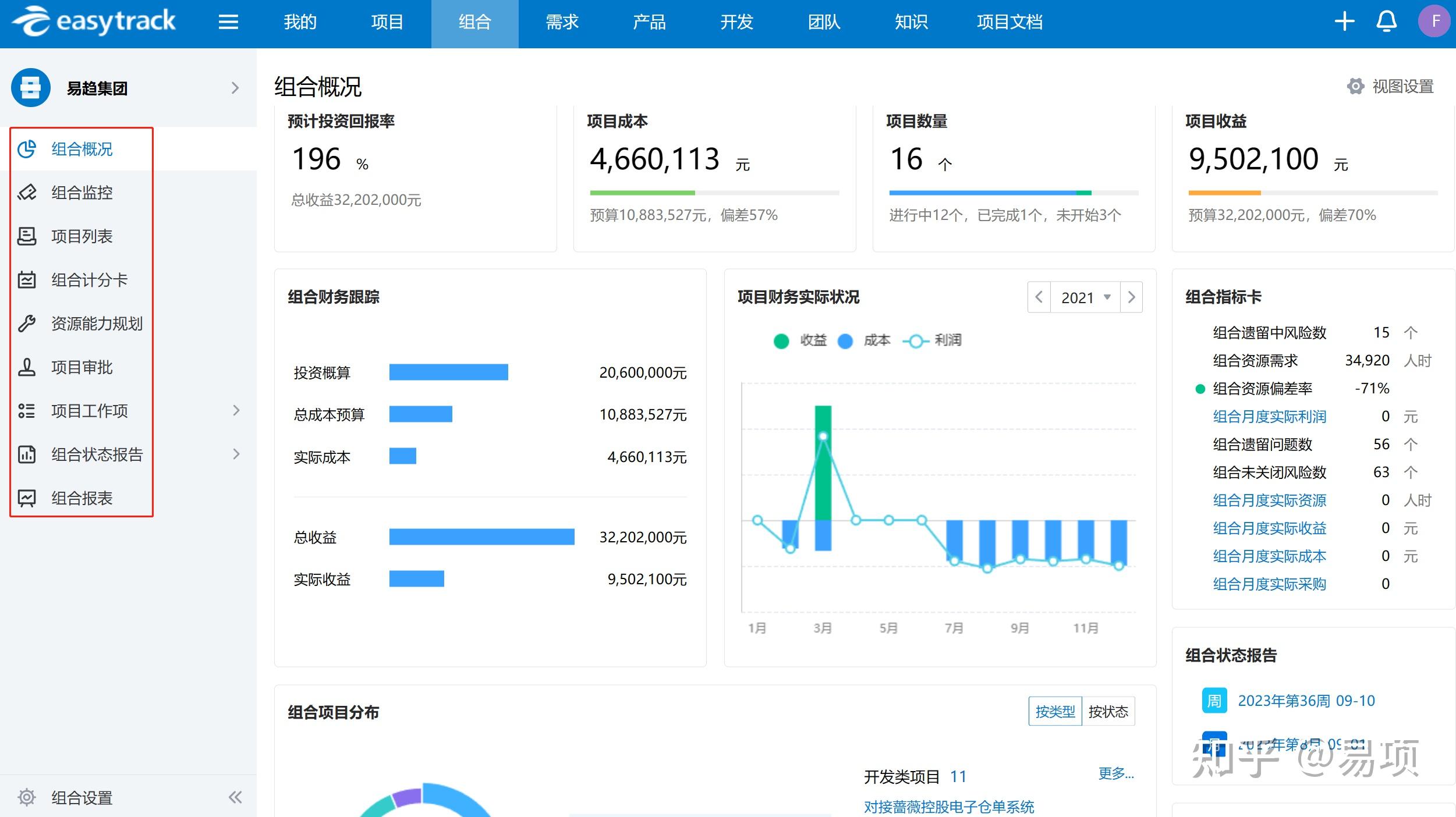Open the 项目 top menu
This screenshot has width=1456, height=817.
click(x=387, y=22)
